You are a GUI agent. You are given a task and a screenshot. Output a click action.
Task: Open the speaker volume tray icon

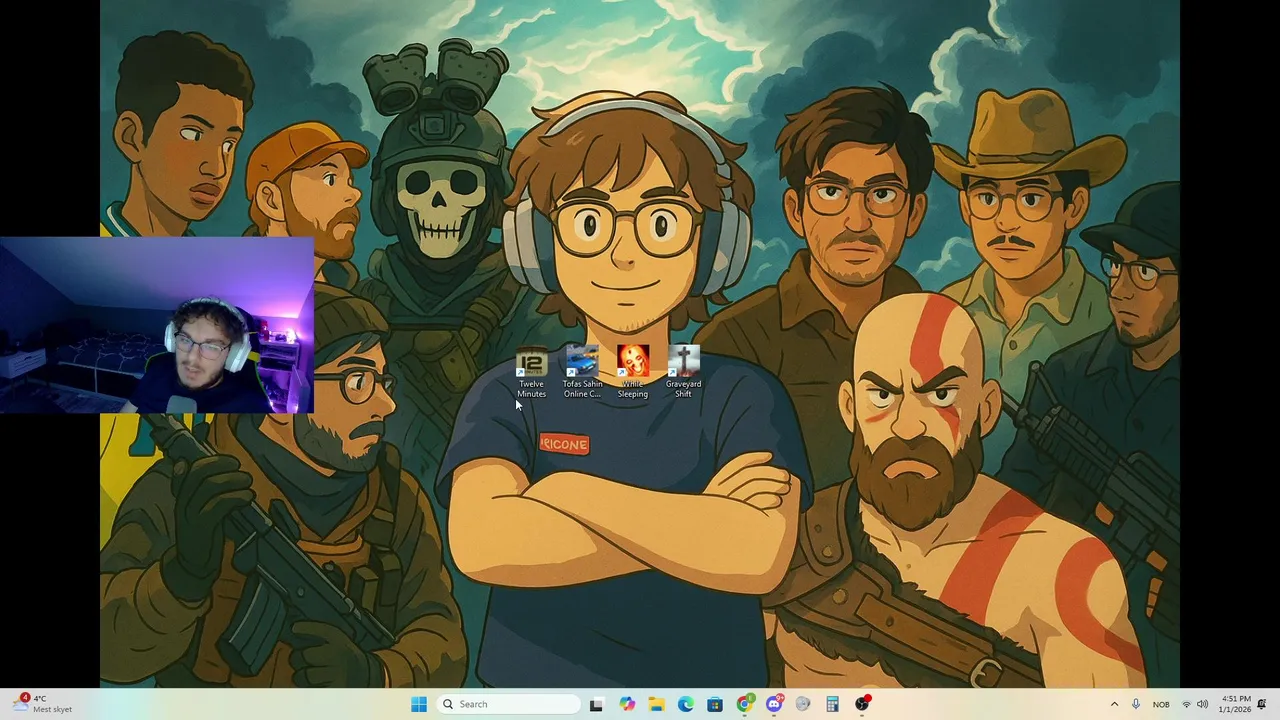[x=1202, y=704]
